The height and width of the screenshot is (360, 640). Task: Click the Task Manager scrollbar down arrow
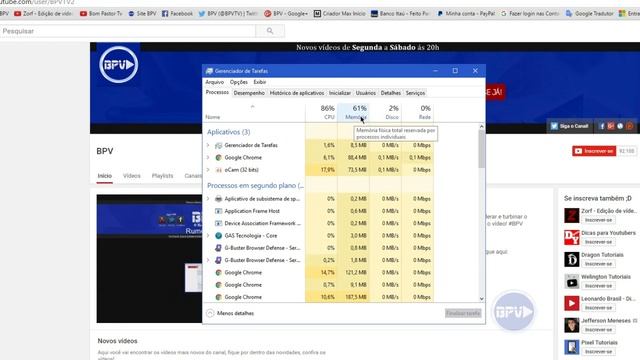click(x=482, y=299)
